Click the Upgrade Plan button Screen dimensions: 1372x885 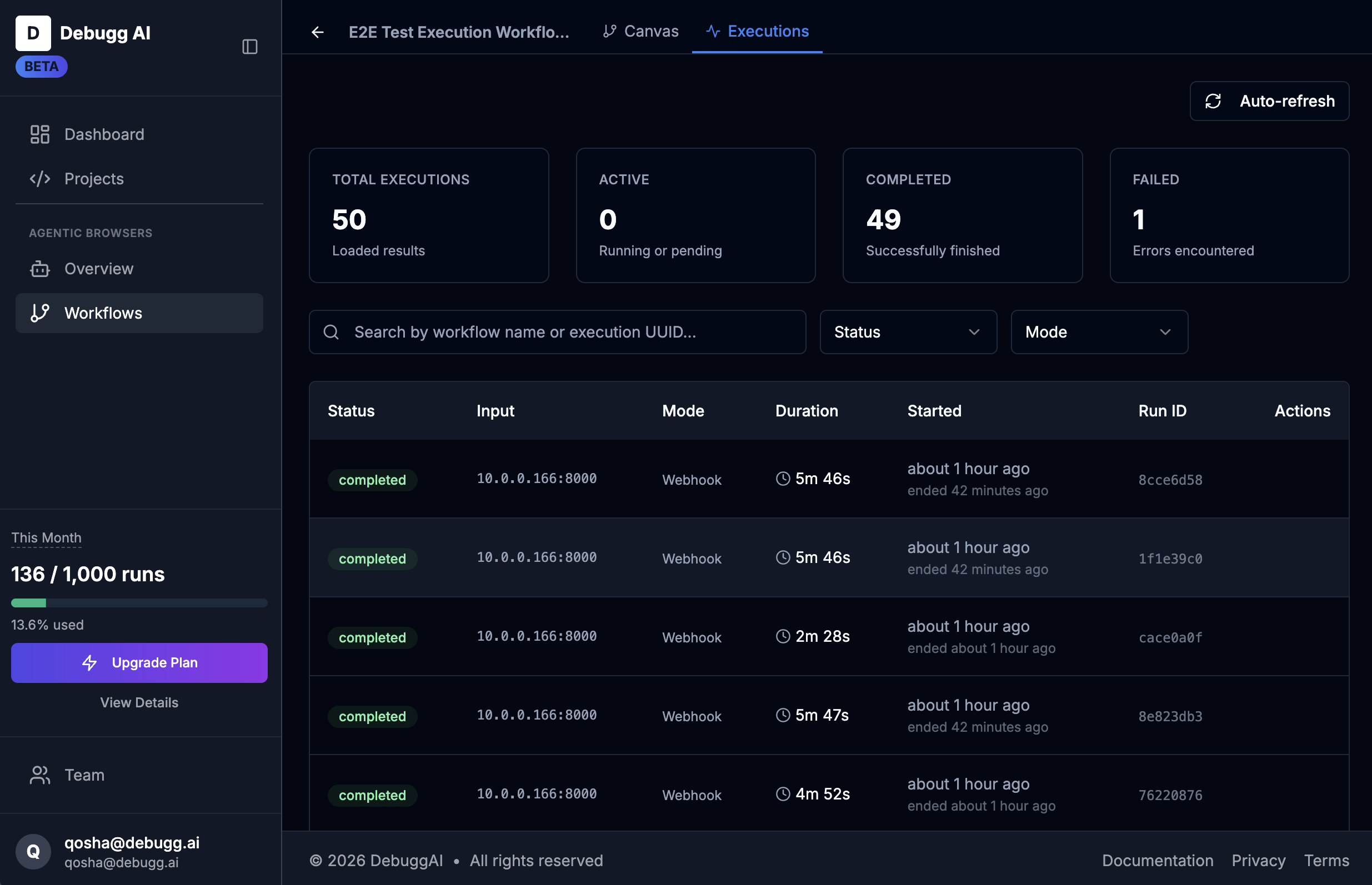(139, 662)
